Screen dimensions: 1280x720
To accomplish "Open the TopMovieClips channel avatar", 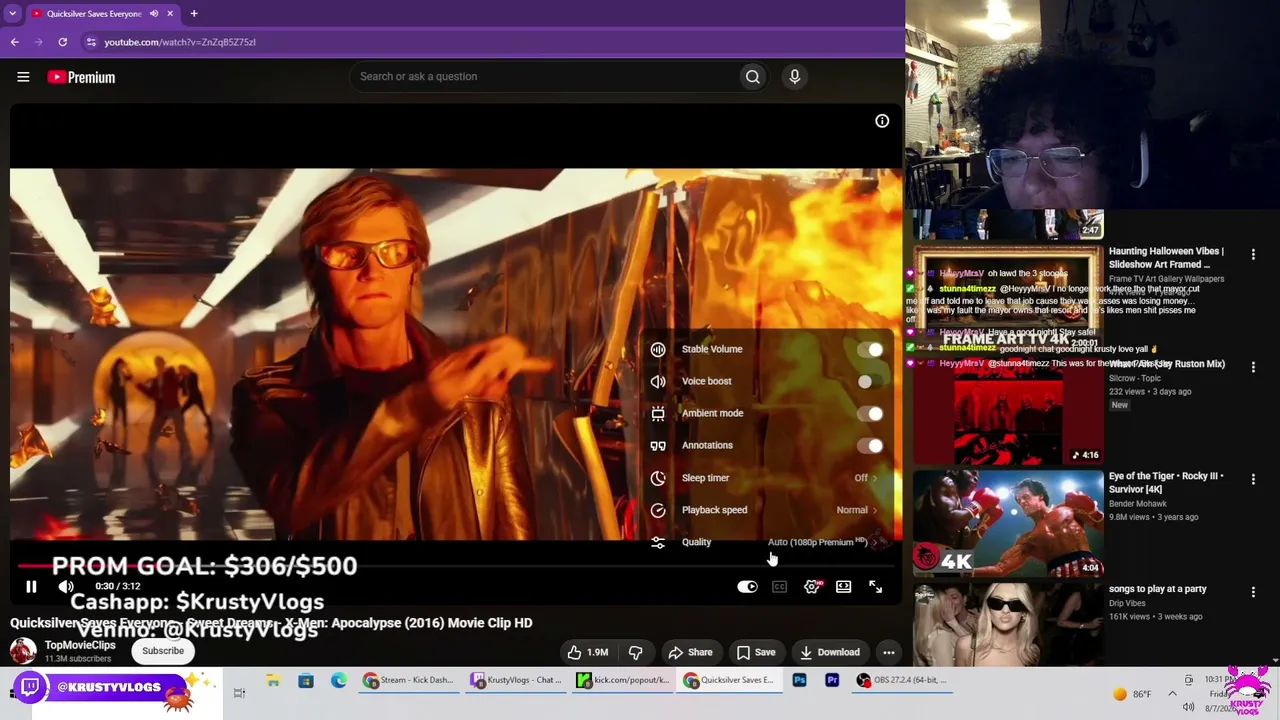I will (x=23, y=651).
